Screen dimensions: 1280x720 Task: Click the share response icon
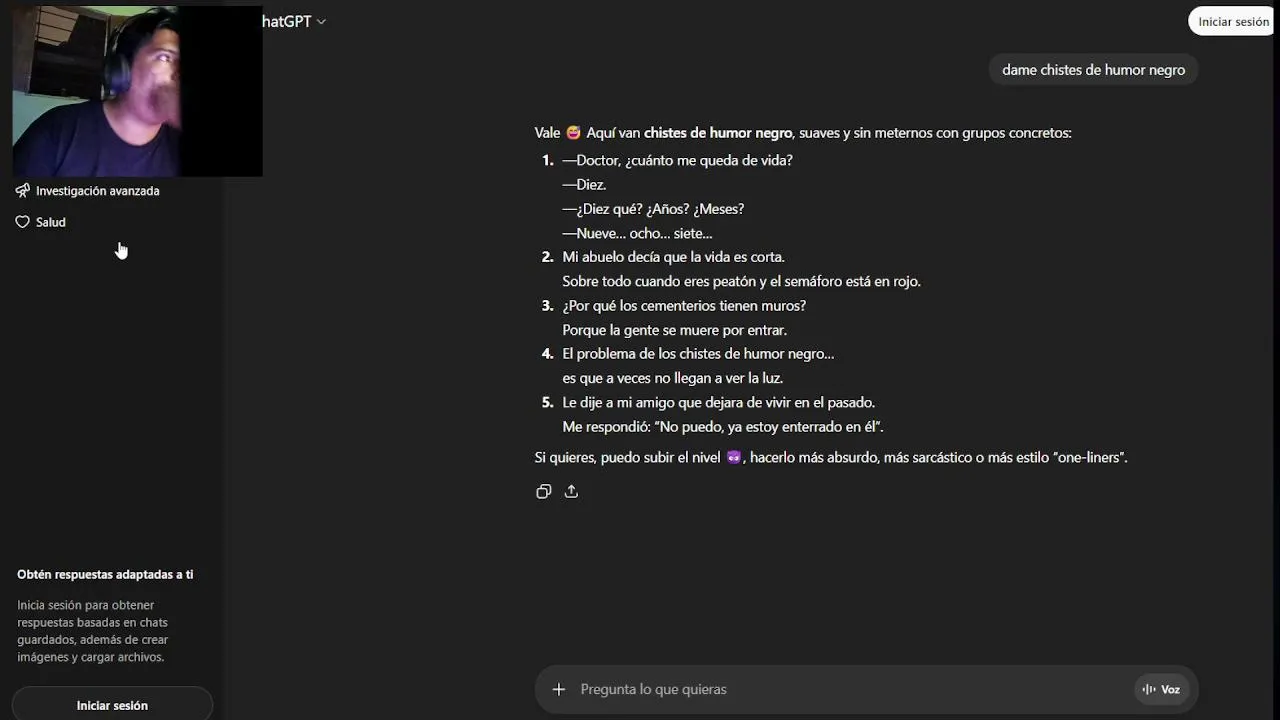(571, 491)
